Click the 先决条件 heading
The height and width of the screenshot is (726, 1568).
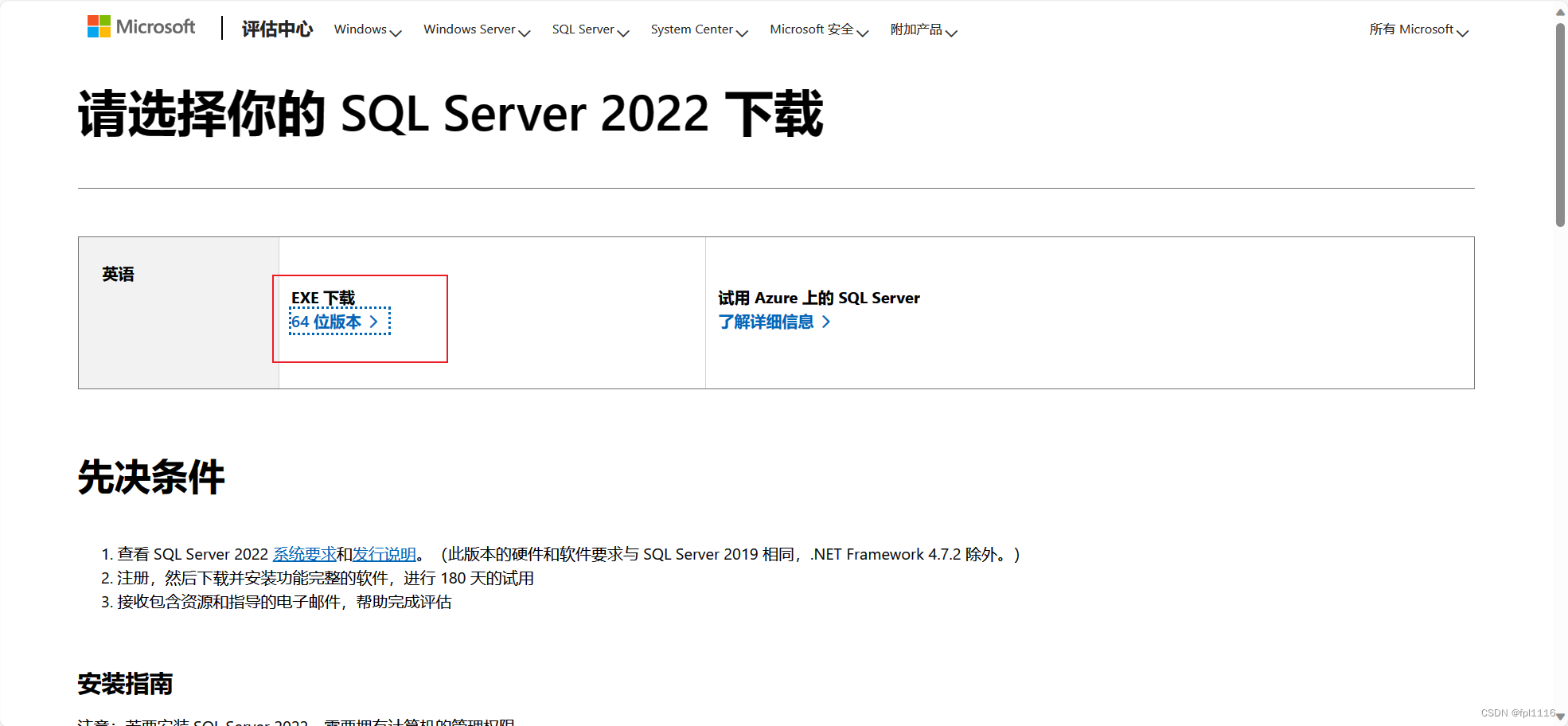pyautogui.click(x=151, y=478)
